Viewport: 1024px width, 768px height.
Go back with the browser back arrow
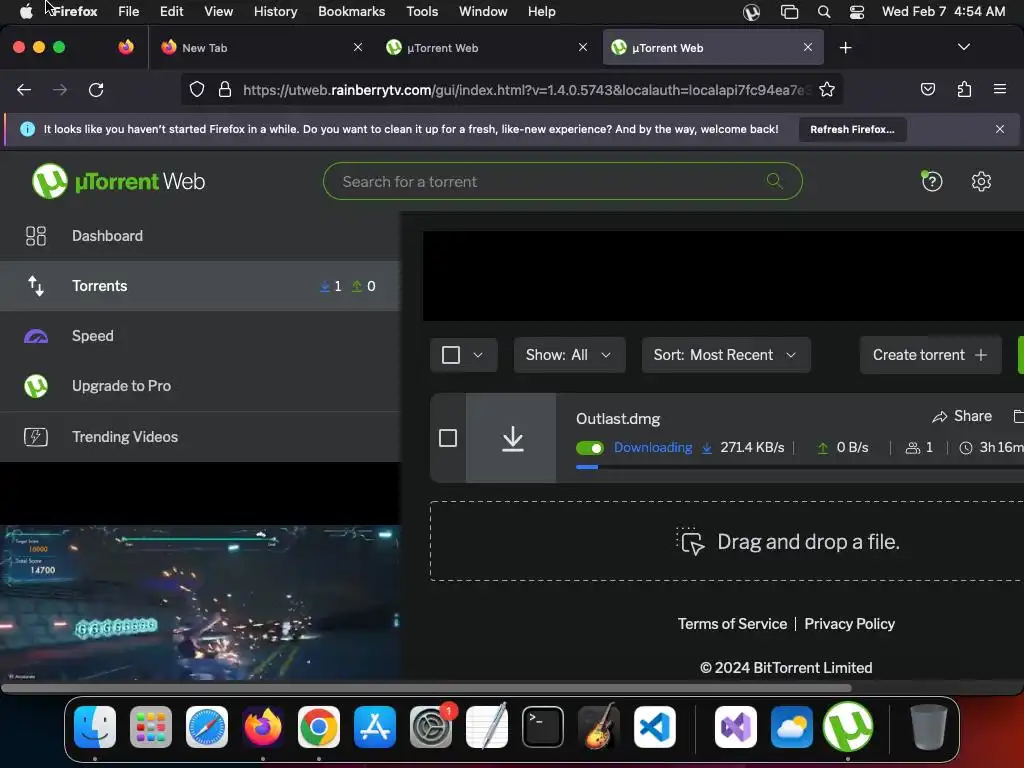click(x=24, y=89)
